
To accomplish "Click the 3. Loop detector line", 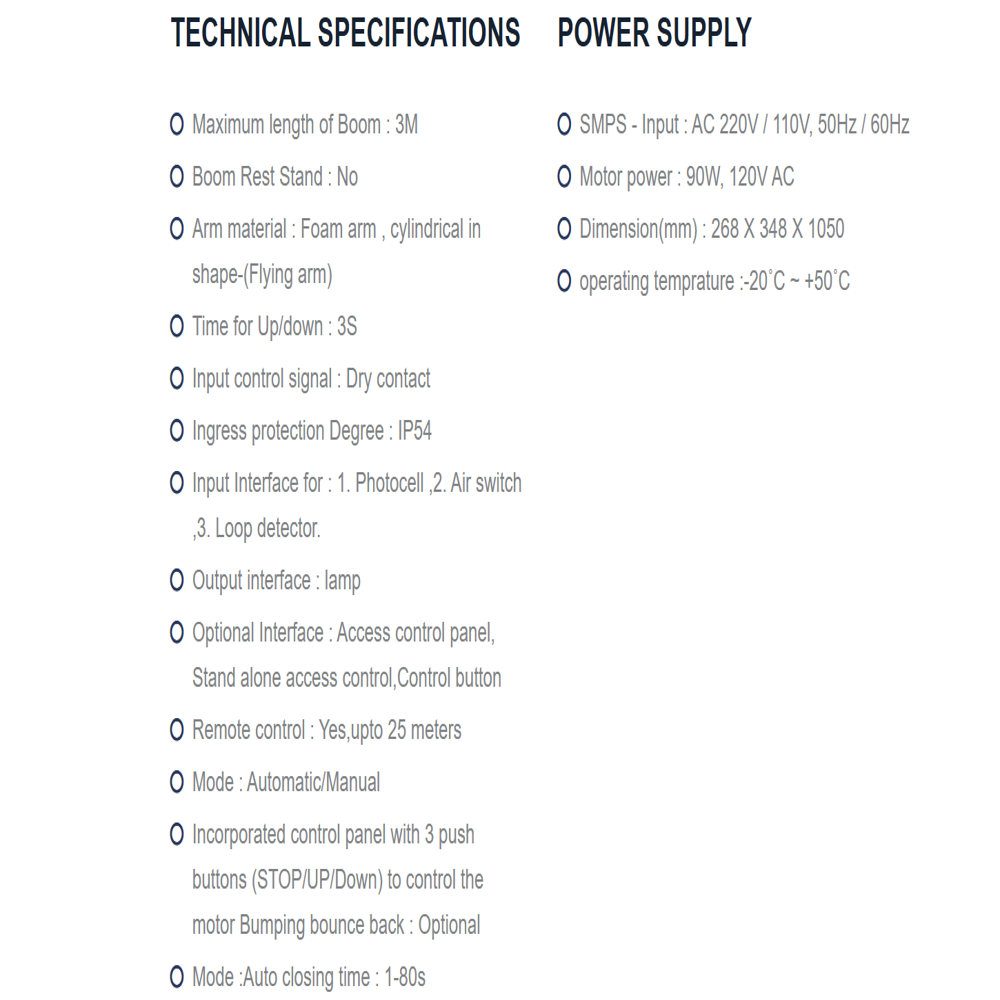I will coord(256,528).
